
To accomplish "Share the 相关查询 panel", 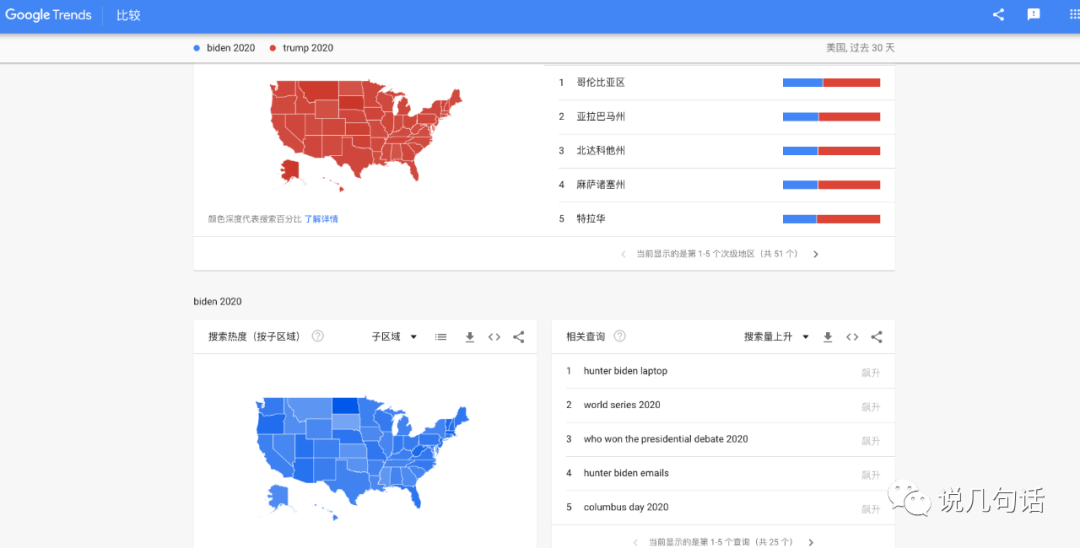I will 877,337.
